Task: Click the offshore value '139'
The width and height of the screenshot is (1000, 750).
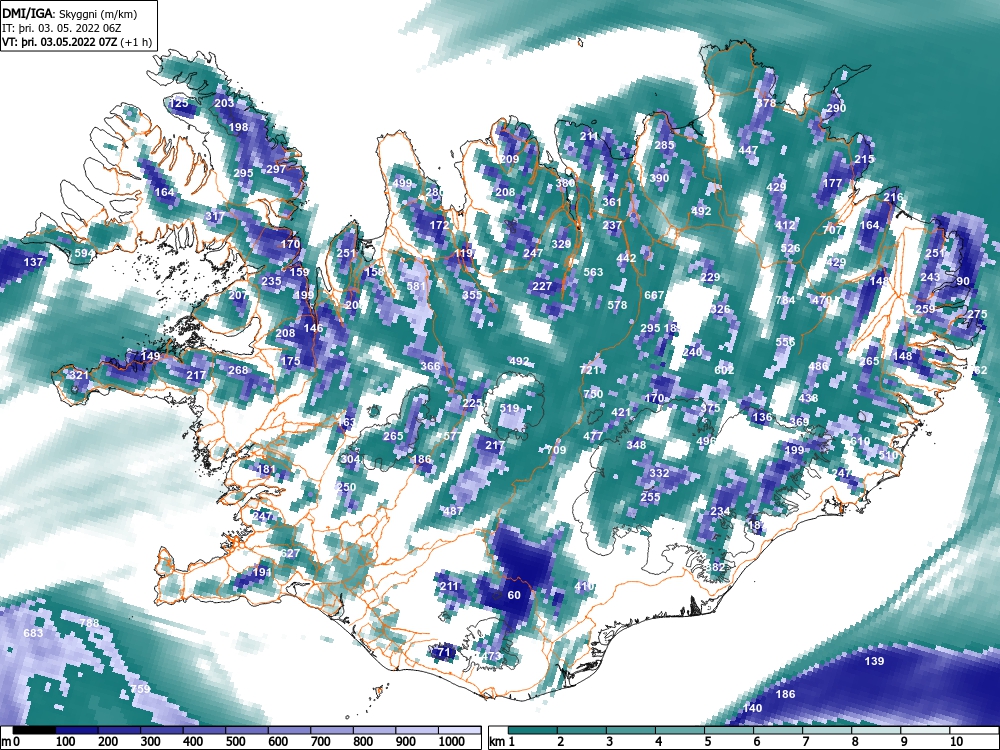Action: (x=874, y=661)
